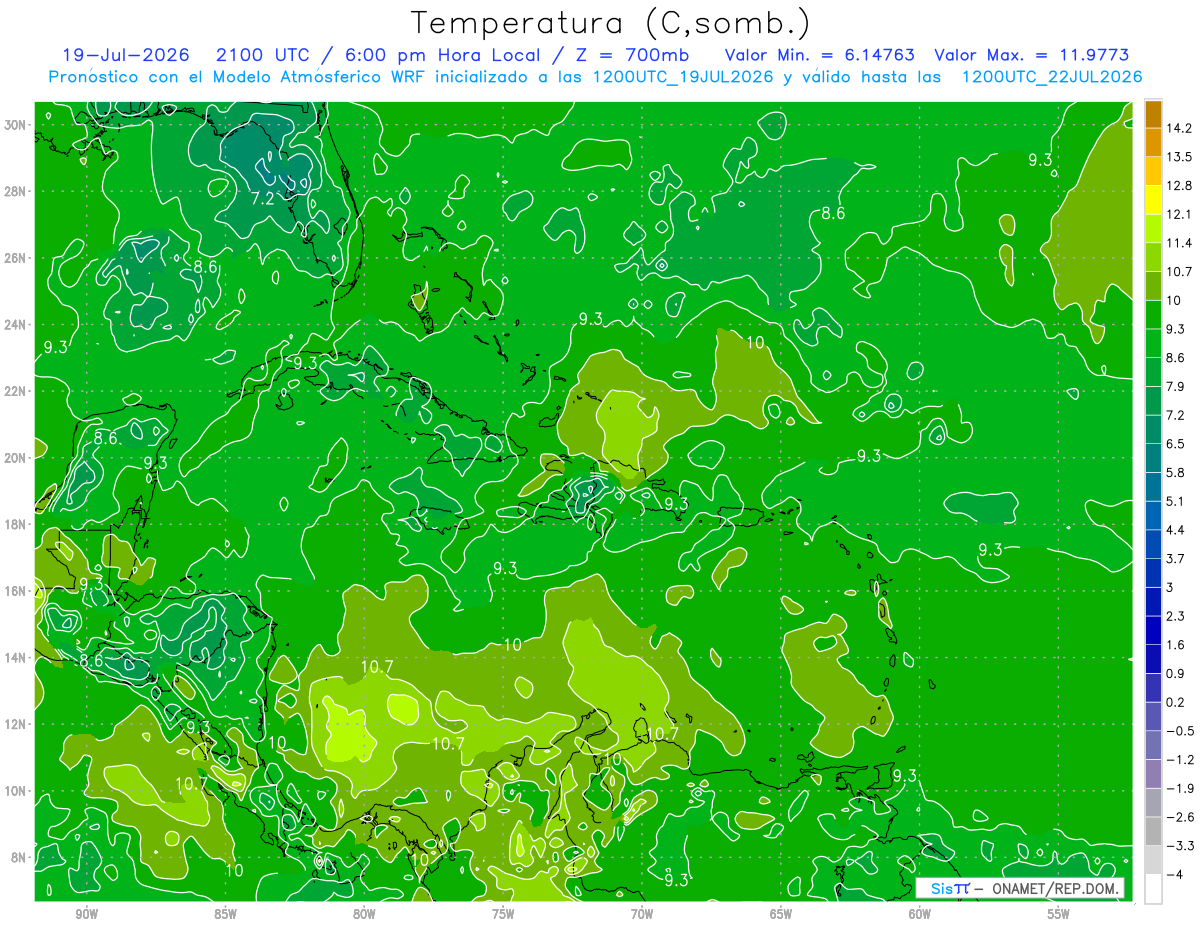Select the color scale label 2.3
The height and width of the screenshot is (927, 1200).
1176,616
